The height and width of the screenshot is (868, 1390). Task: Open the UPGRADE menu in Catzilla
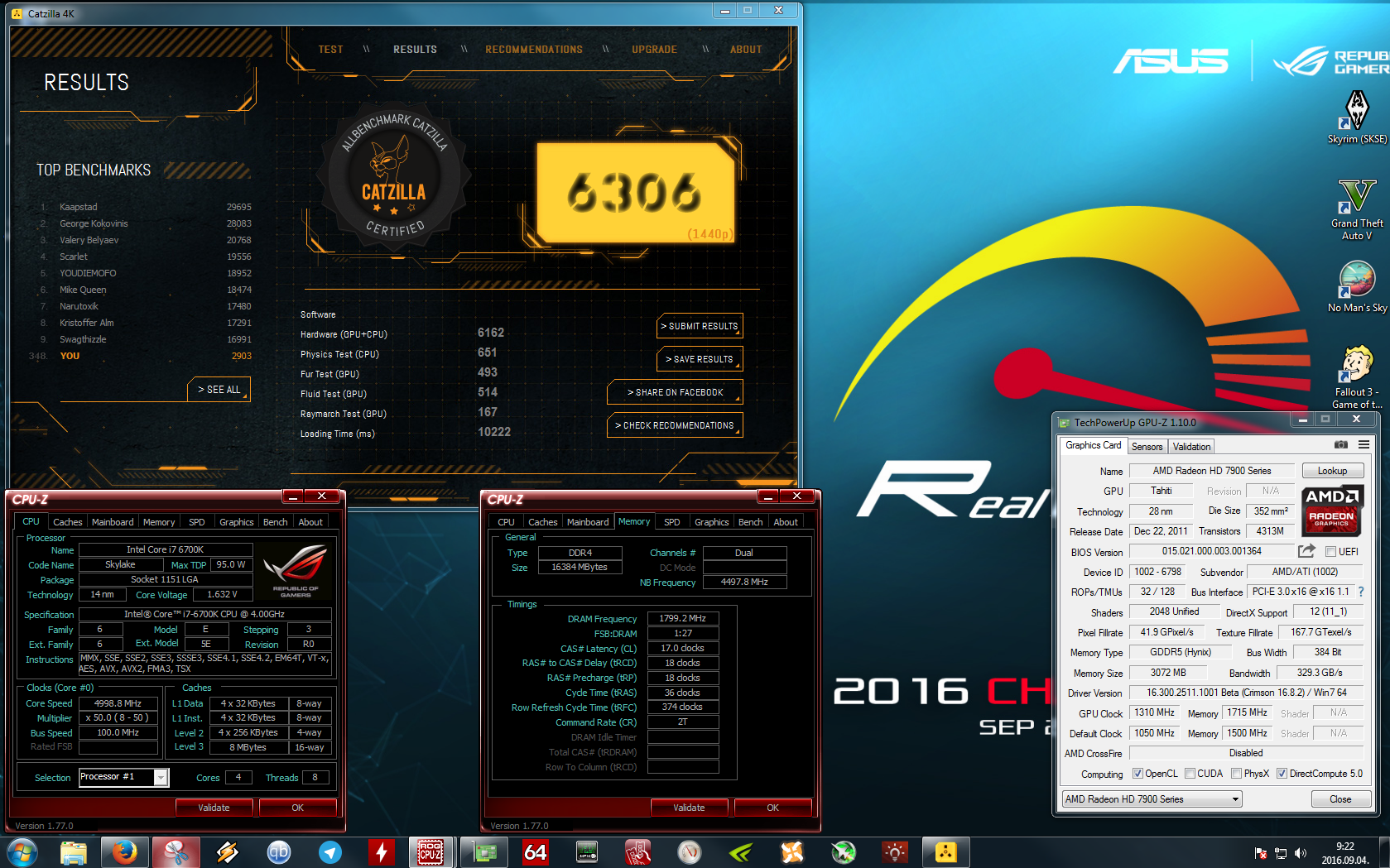[x=654, y=50]
